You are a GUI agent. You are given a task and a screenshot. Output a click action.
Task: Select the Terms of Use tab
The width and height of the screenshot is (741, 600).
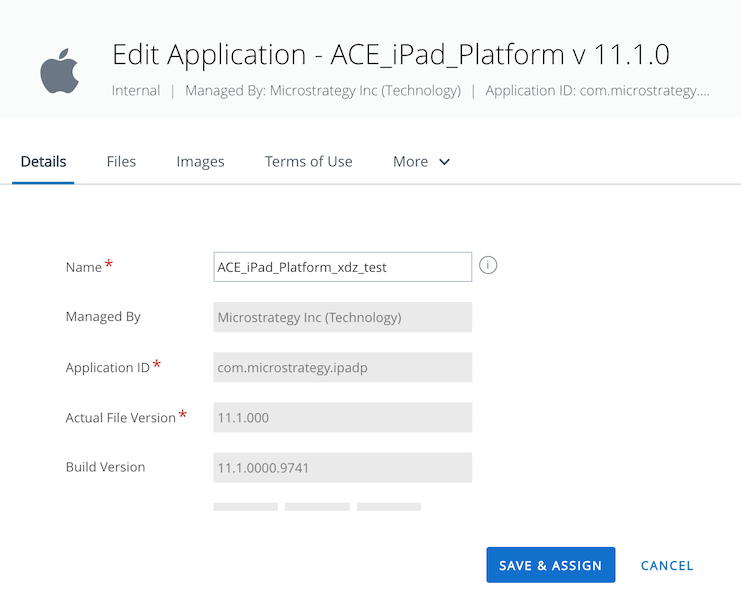click(308, 162)
